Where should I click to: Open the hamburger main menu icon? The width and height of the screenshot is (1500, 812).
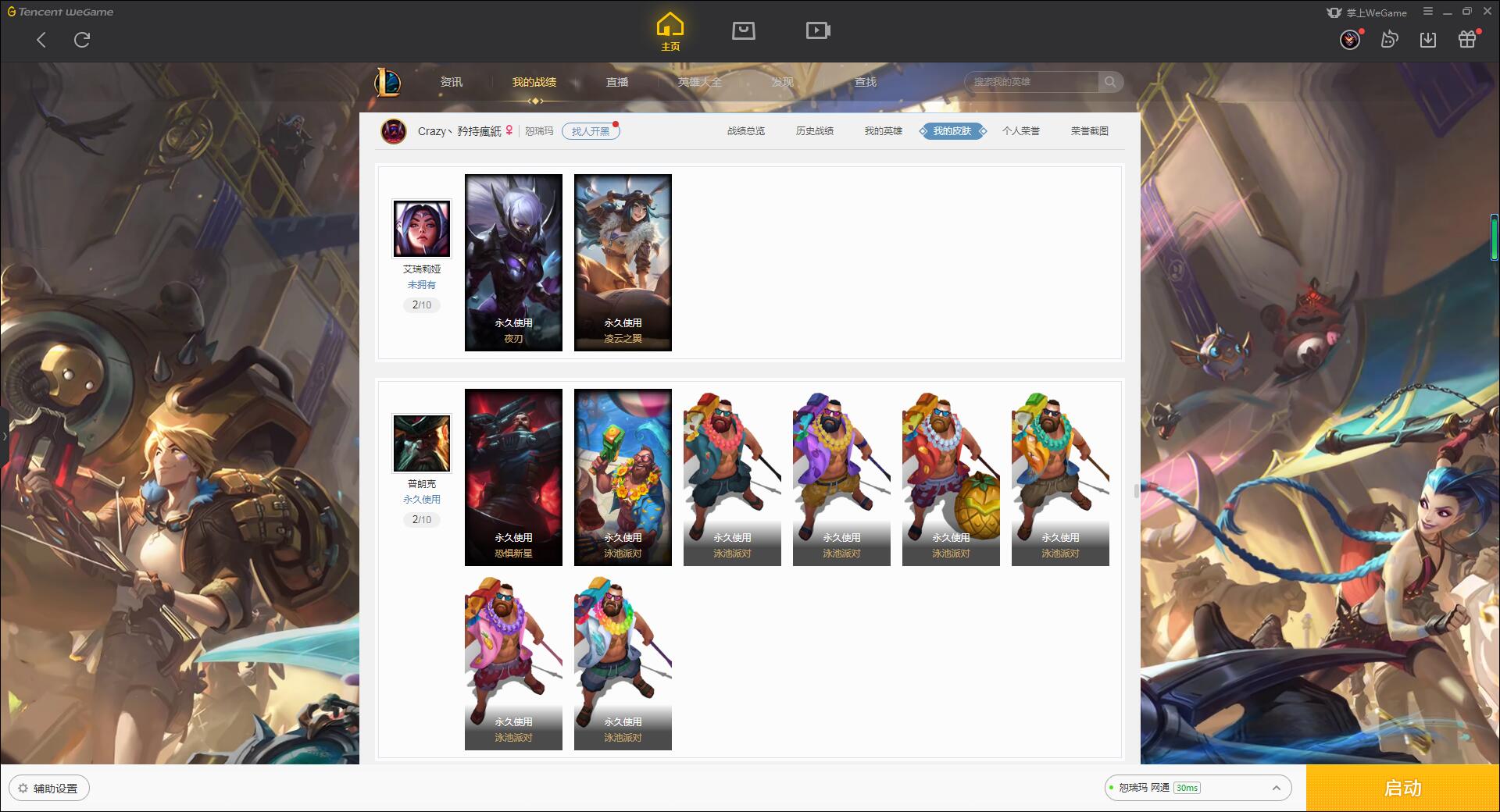[1428, 12]
